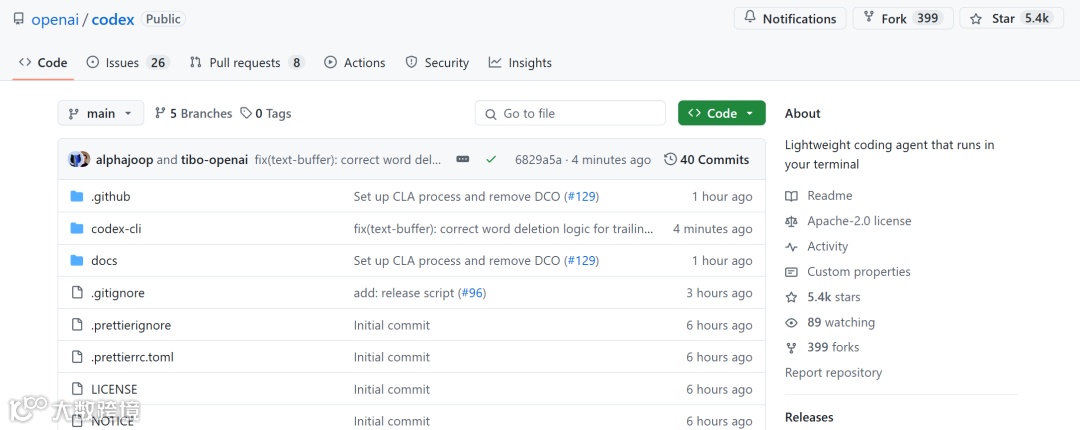
Task: Switch to the Code tab
Action: (43, 63)
